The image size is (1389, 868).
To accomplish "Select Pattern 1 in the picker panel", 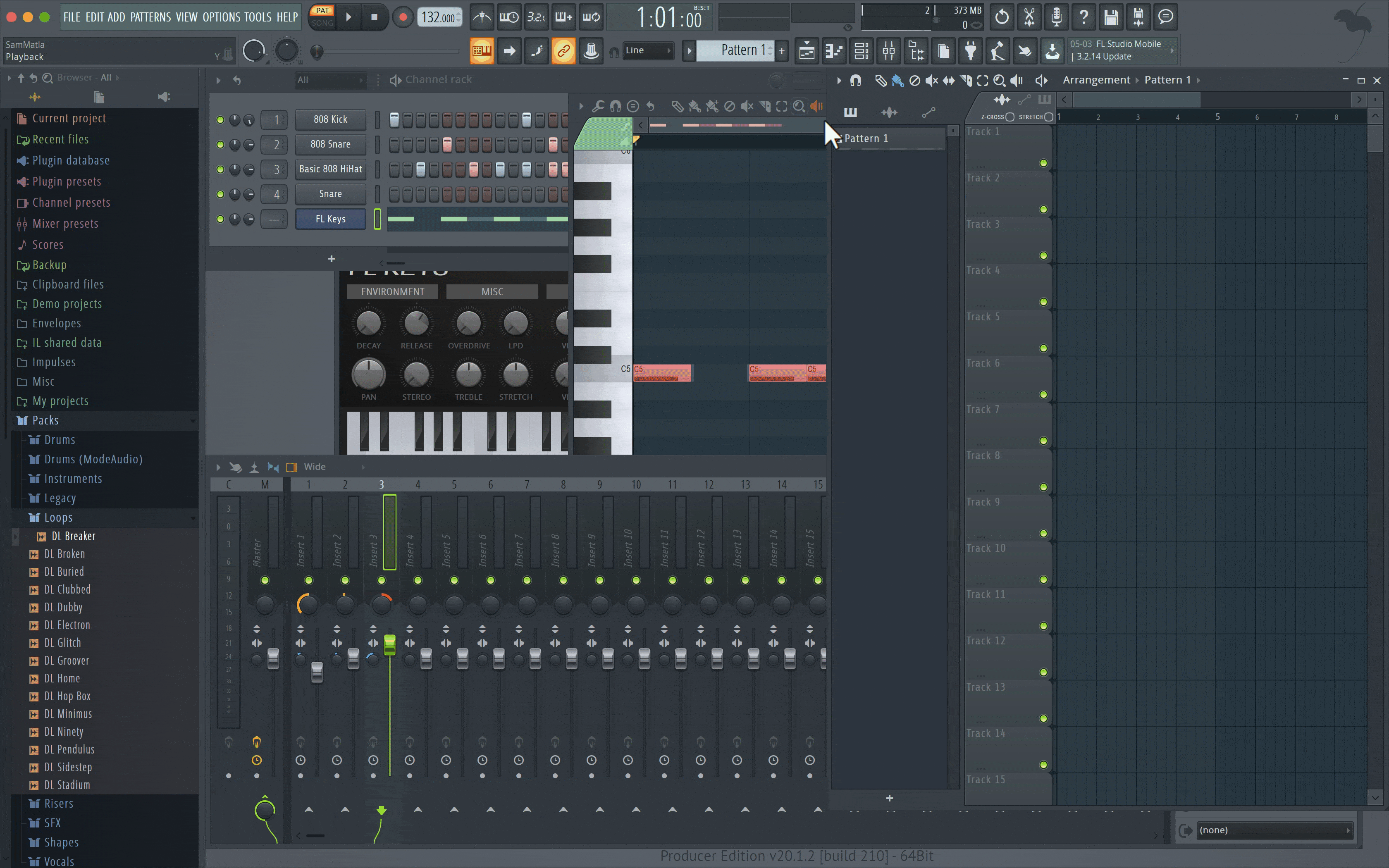I will pos(888,138).
